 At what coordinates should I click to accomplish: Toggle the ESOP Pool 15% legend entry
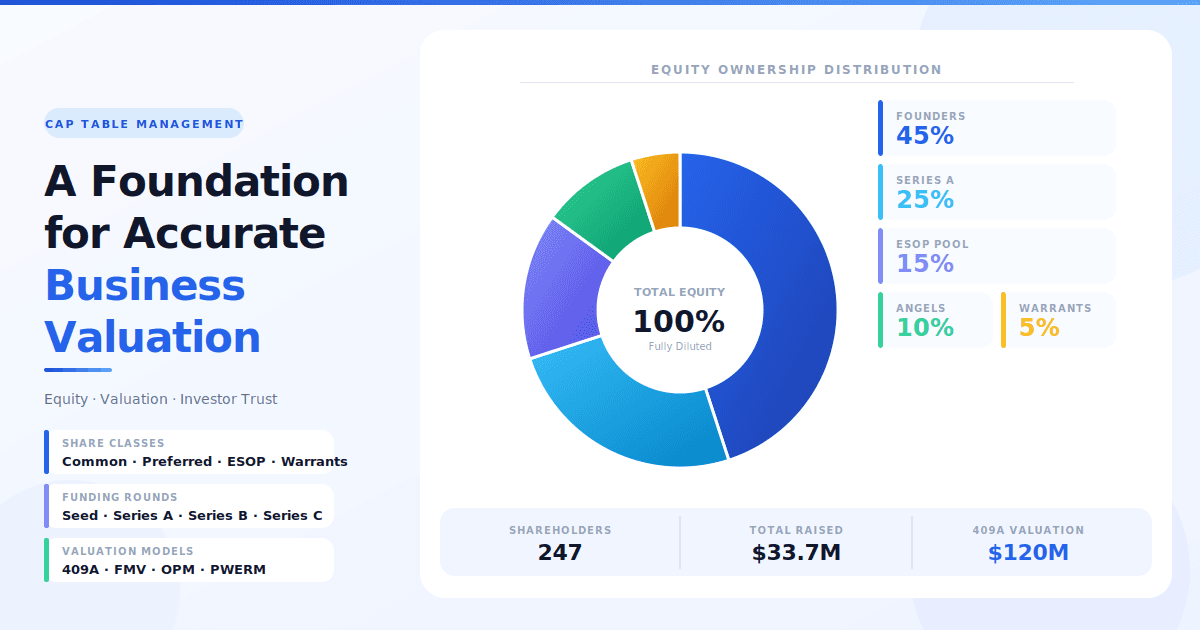(997, 255)
